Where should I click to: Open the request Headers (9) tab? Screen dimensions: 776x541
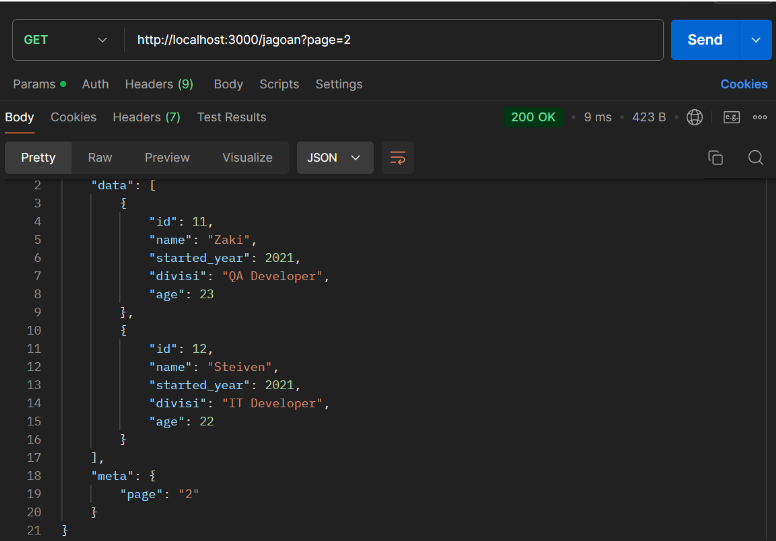point(159,84)
